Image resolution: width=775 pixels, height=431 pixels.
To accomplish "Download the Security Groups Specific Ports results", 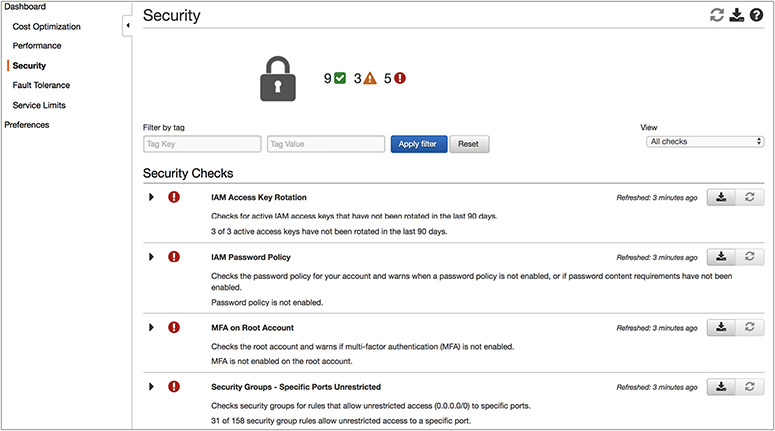I will click(x=721, y=386).
